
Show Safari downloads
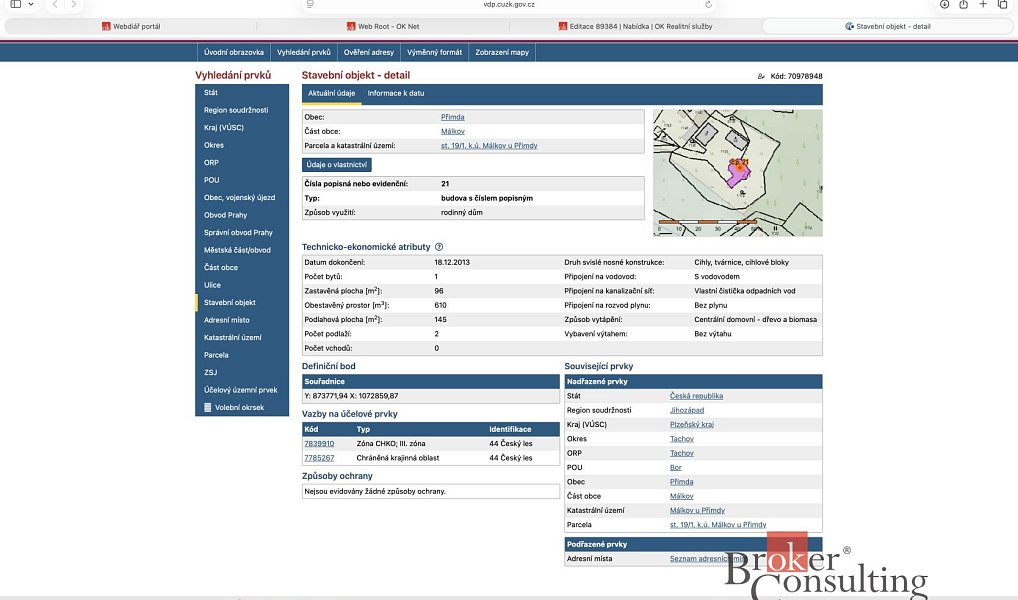(944, 4)
